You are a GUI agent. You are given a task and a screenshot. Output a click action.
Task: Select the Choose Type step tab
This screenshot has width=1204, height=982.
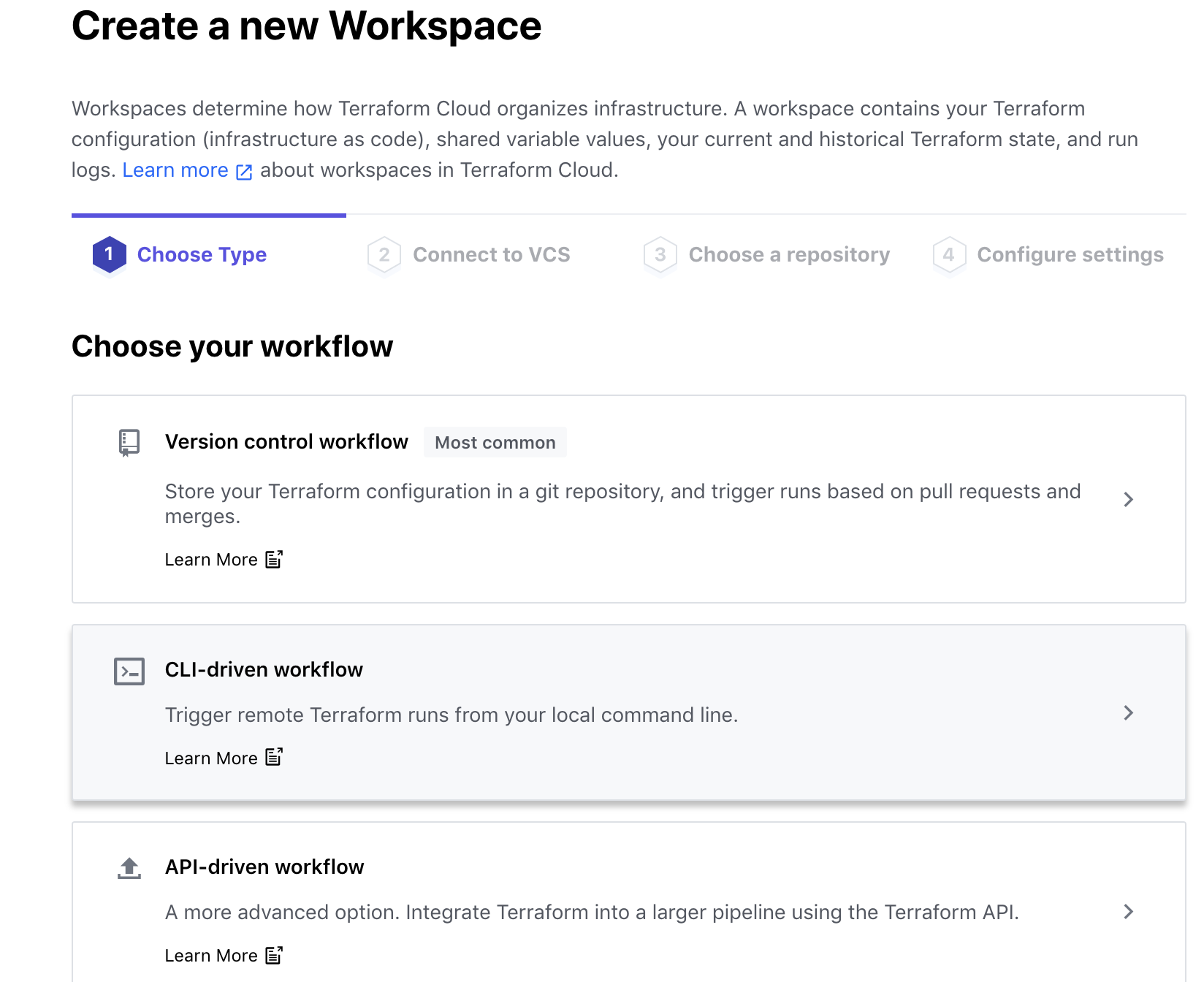tap(202, 254)
